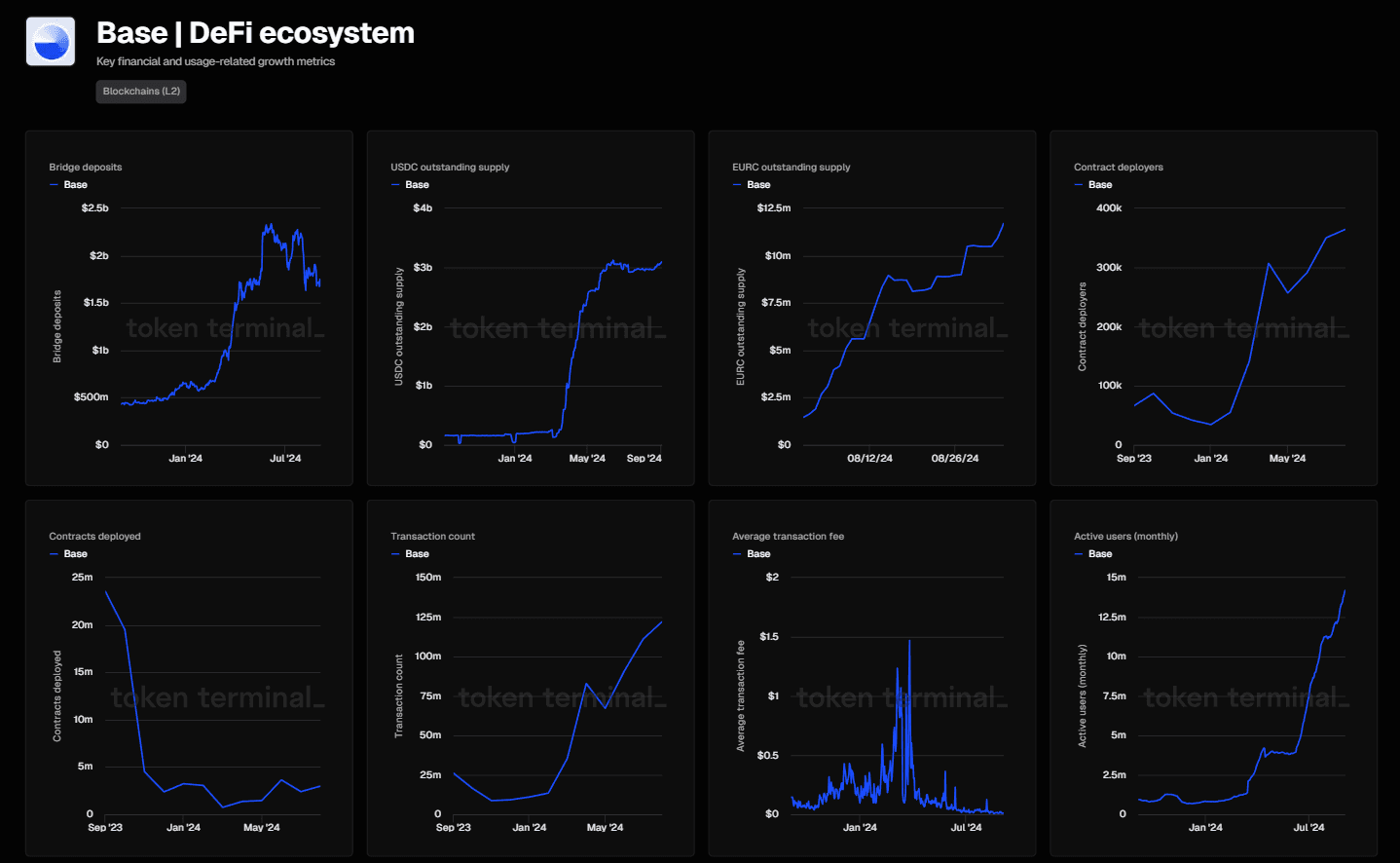Screen dimensions: 1400x863
Task: Click the "Jul '24" date label in Bridge deposits
Action: pos(285,459)
